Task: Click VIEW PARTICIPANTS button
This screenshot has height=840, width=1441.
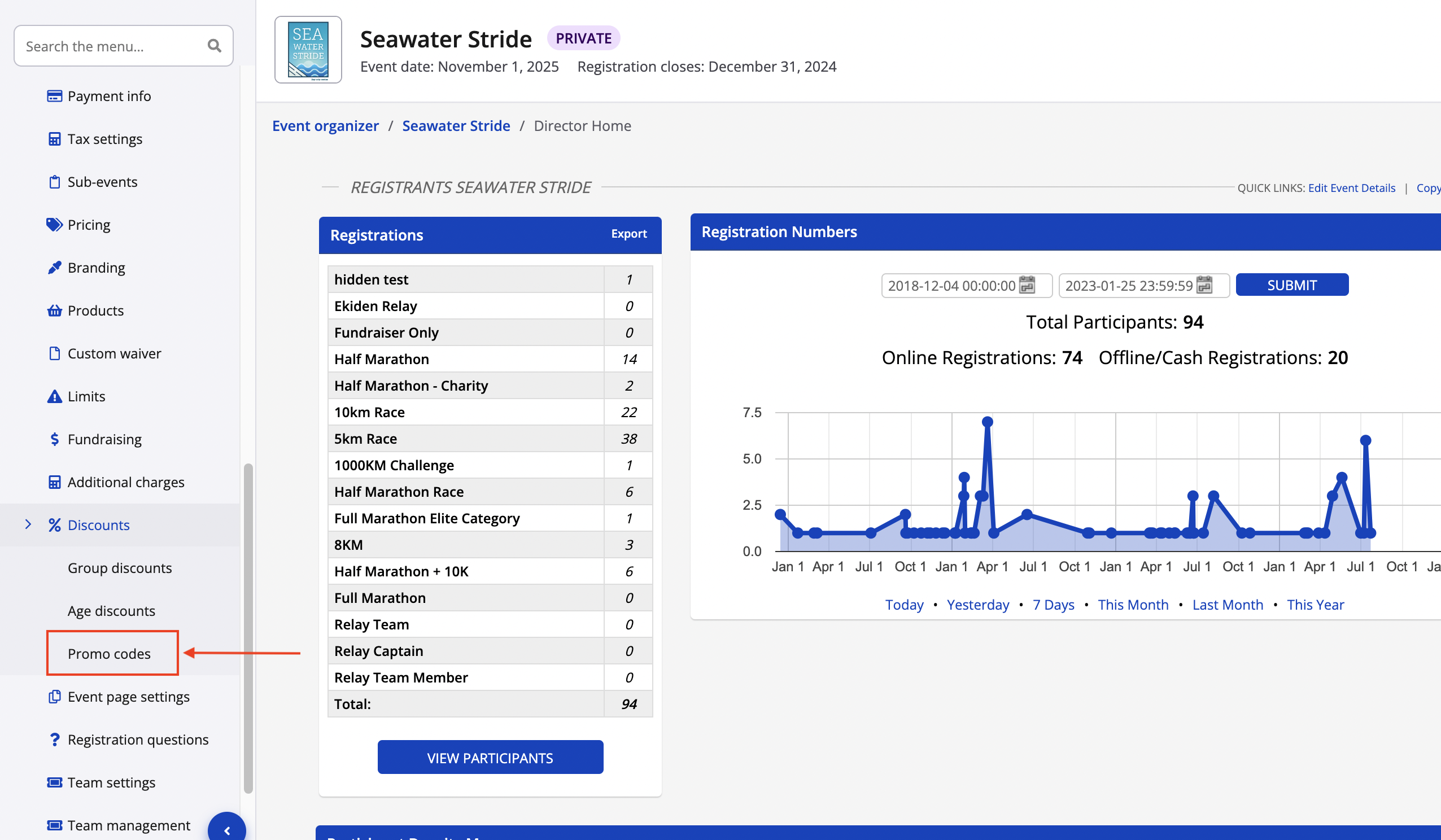Action: click(x=490, y=758)
